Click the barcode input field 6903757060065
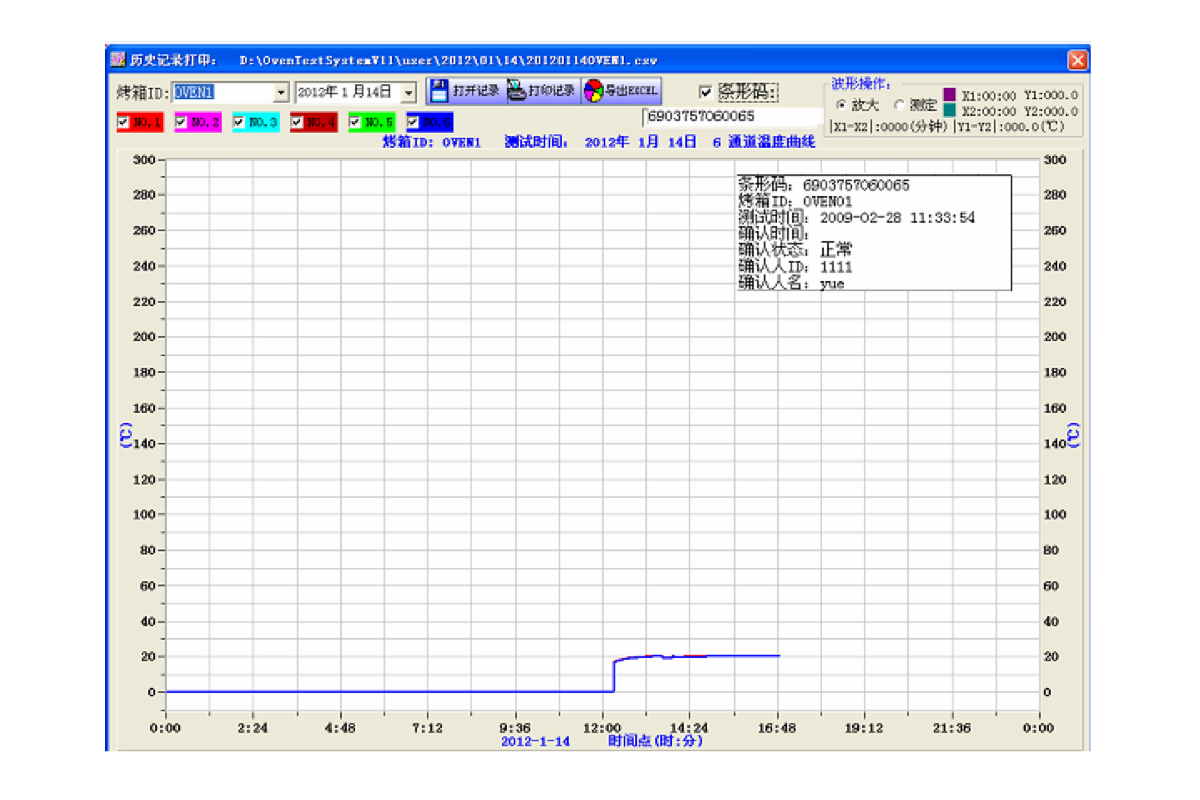The width and height of the screenshot is (1200, 800). pyautogui.click(x=730, y=117)
